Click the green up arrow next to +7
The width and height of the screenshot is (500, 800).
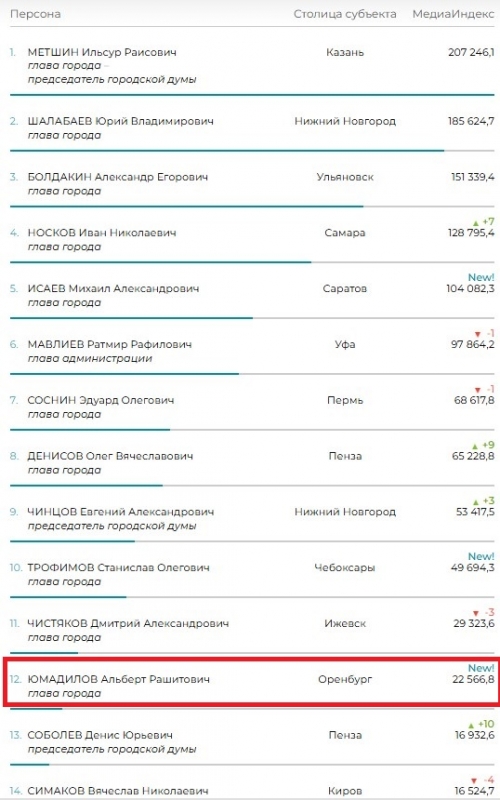[476, 223]
